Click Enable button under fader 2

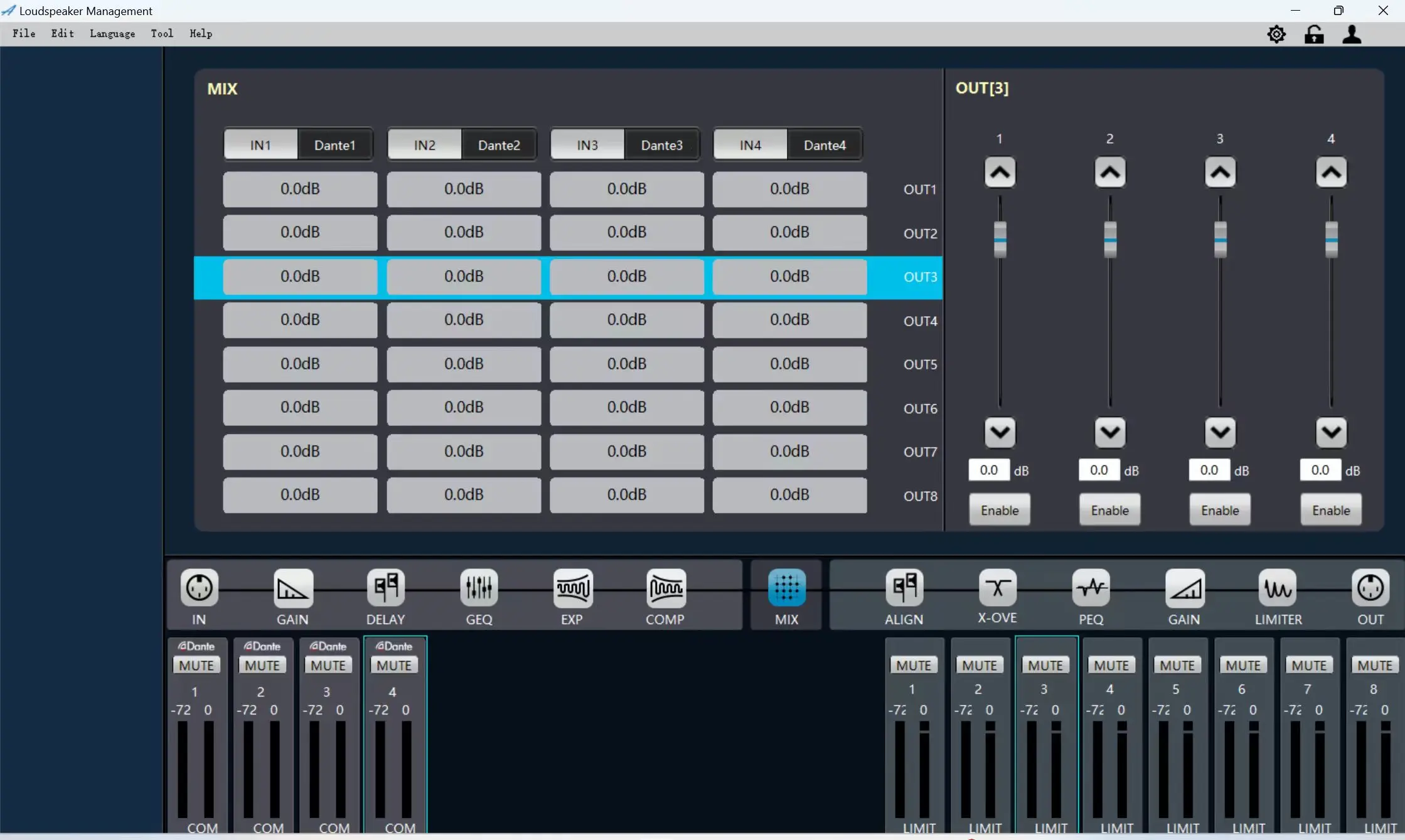[x=1110, y=510]
